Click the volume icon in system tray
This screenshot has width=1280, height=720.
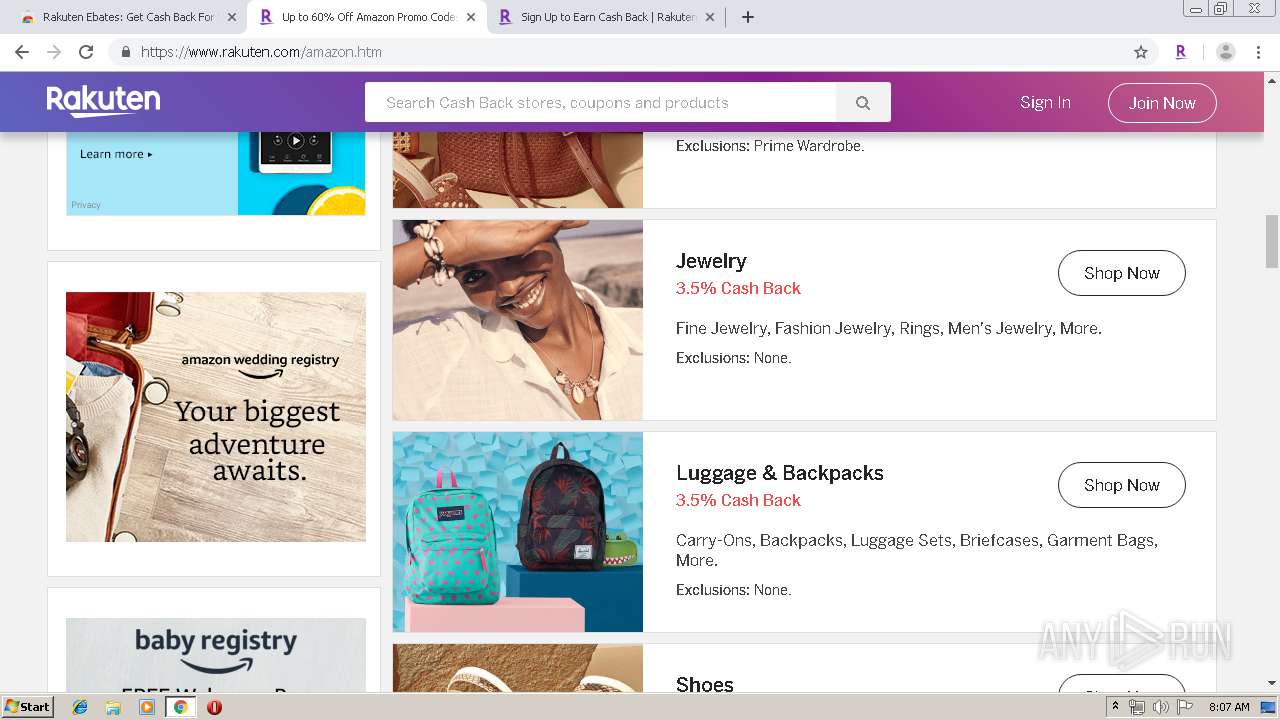[1160, 707]
